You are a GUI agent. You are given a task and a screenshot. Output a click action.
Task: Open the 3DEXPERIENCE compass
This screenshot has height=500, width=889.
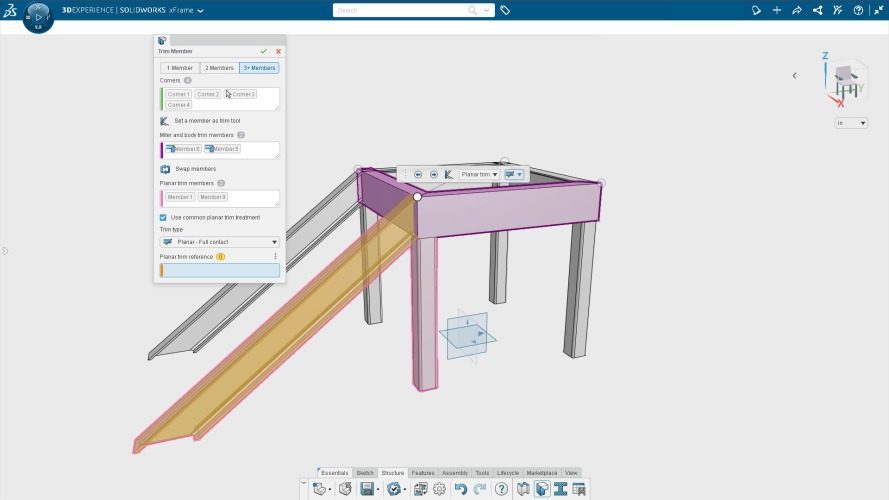38,17
